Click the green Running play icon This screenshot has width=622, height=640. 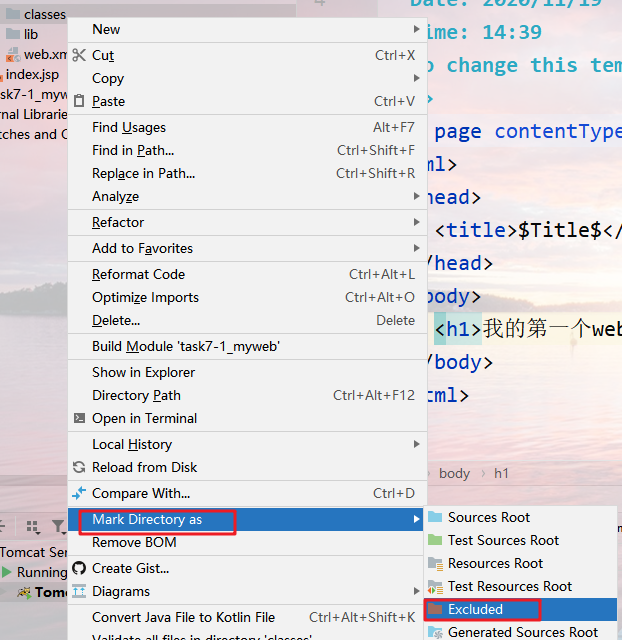point(7,572)
